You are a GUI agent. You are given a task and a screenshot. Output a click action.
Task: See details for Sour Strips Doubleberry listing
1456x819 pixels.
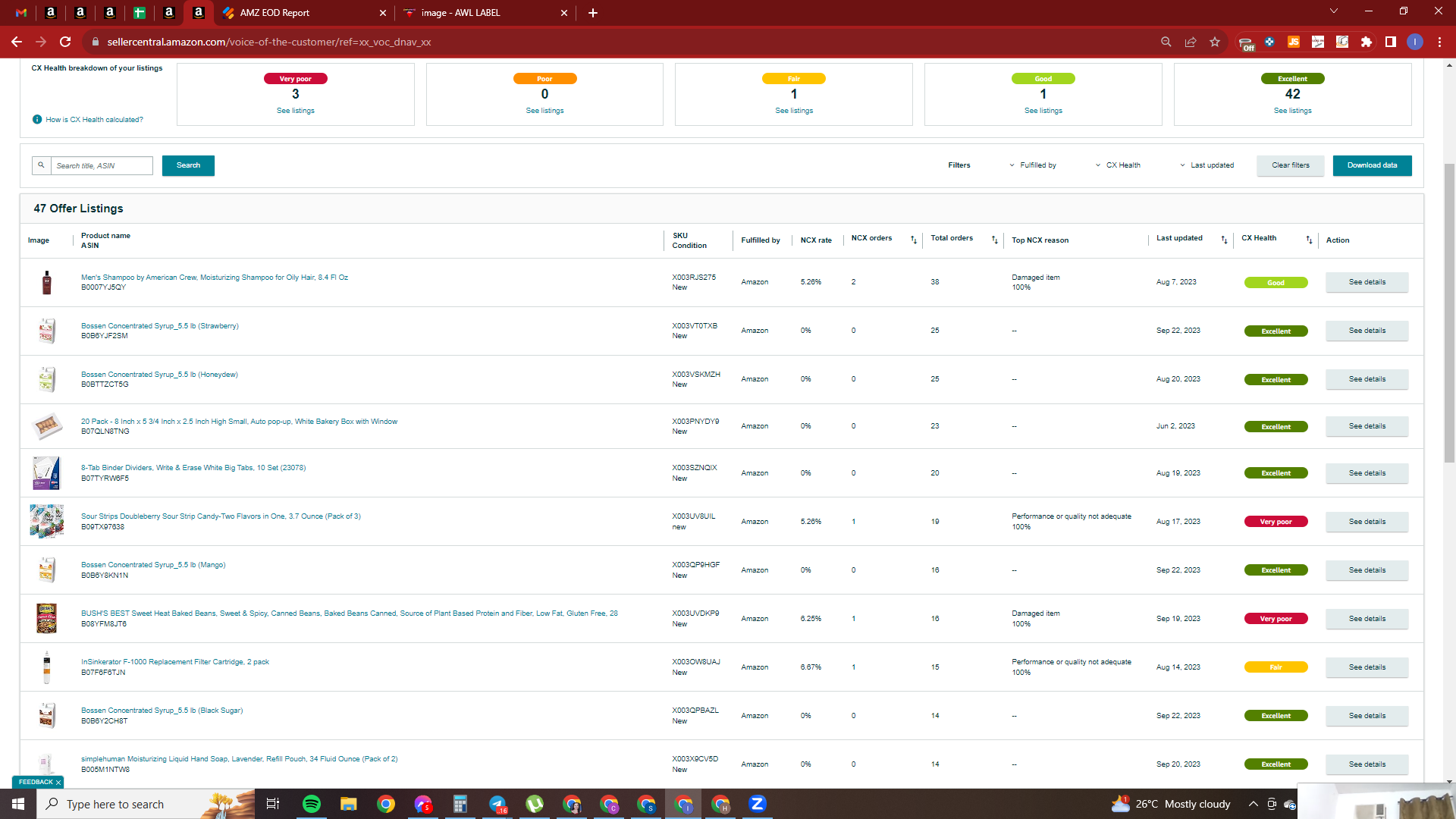(x=1367, y=522)
